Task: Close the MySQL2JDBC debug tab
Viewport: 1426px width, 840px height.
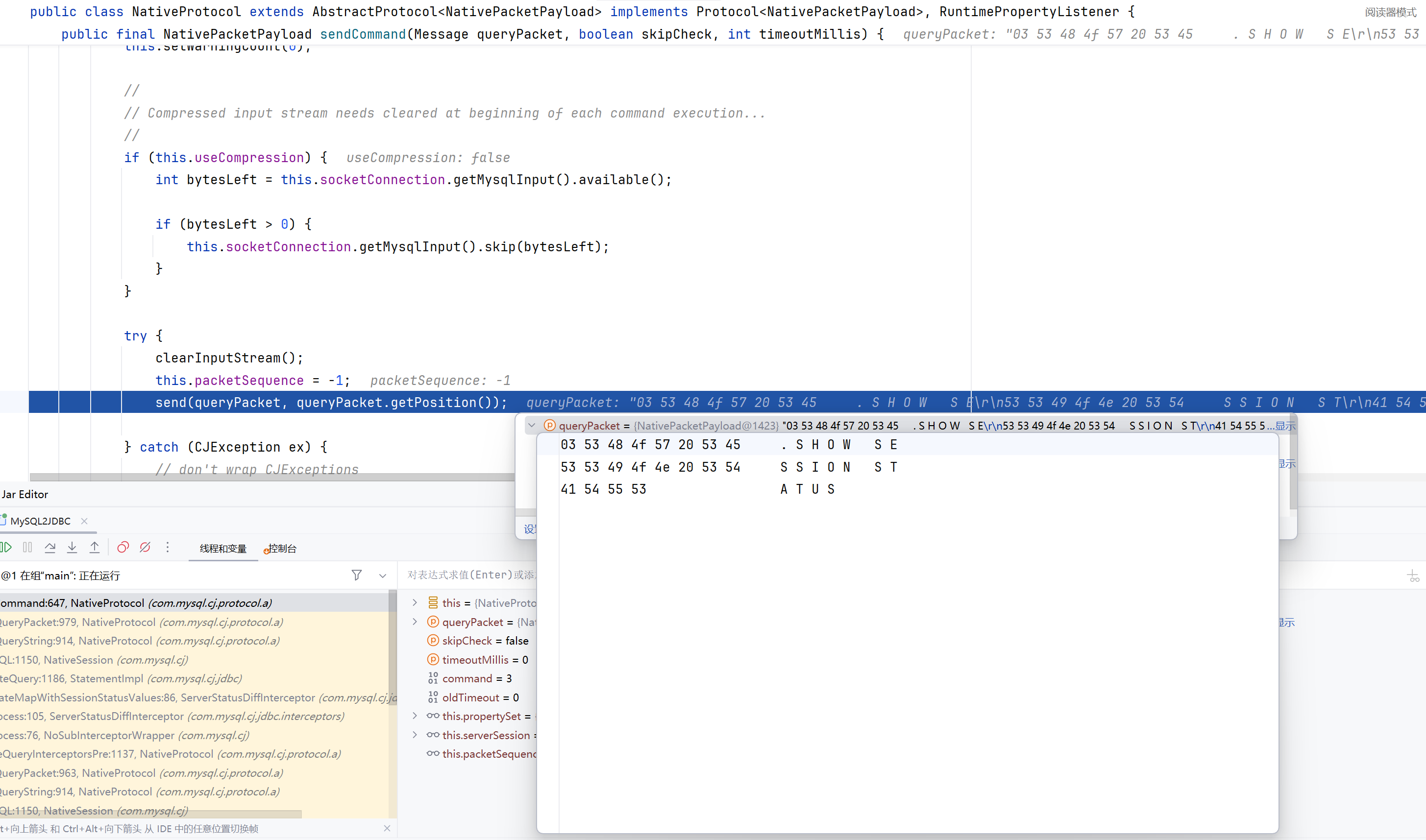Action: tap(84, 521)
